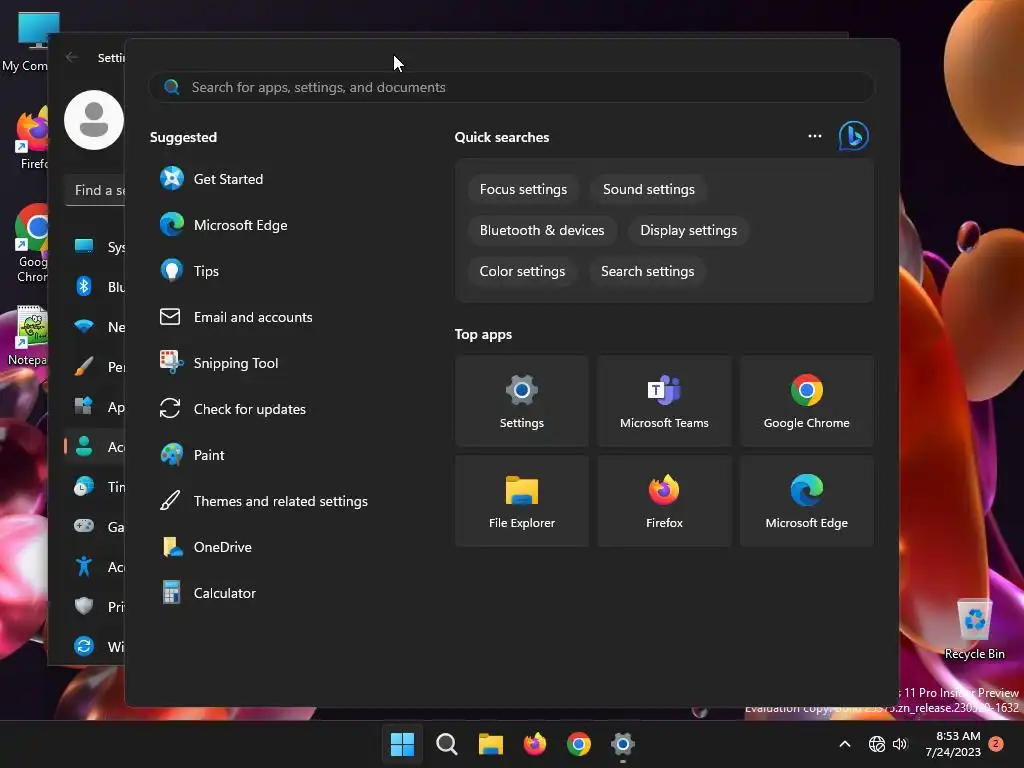Screen dimensions: 1024x768
Task: Select Personalization in Settings sidebar
Action: pos(95,367)
